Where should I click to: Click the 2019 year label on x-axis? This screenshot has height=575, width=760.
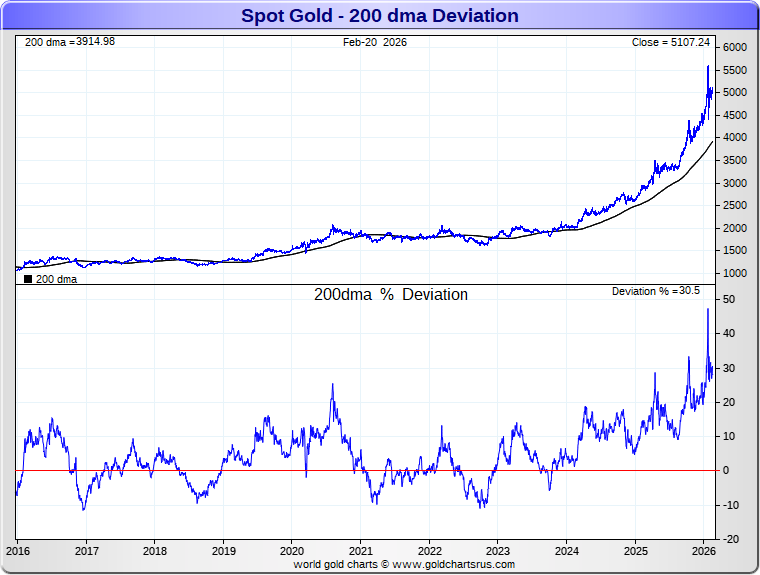tap(223, 551)
